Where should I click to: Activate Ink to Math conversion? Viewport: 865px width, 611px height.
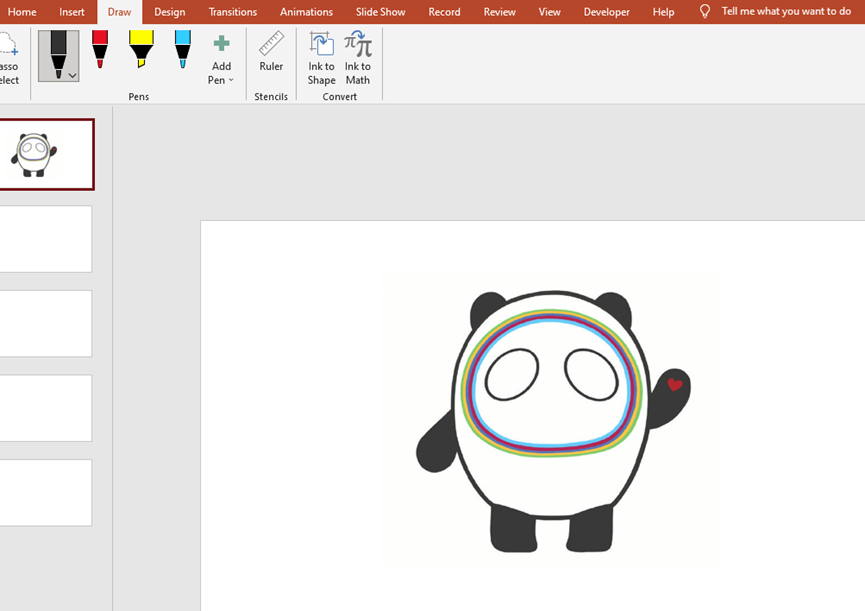click(x=357, y=58)
